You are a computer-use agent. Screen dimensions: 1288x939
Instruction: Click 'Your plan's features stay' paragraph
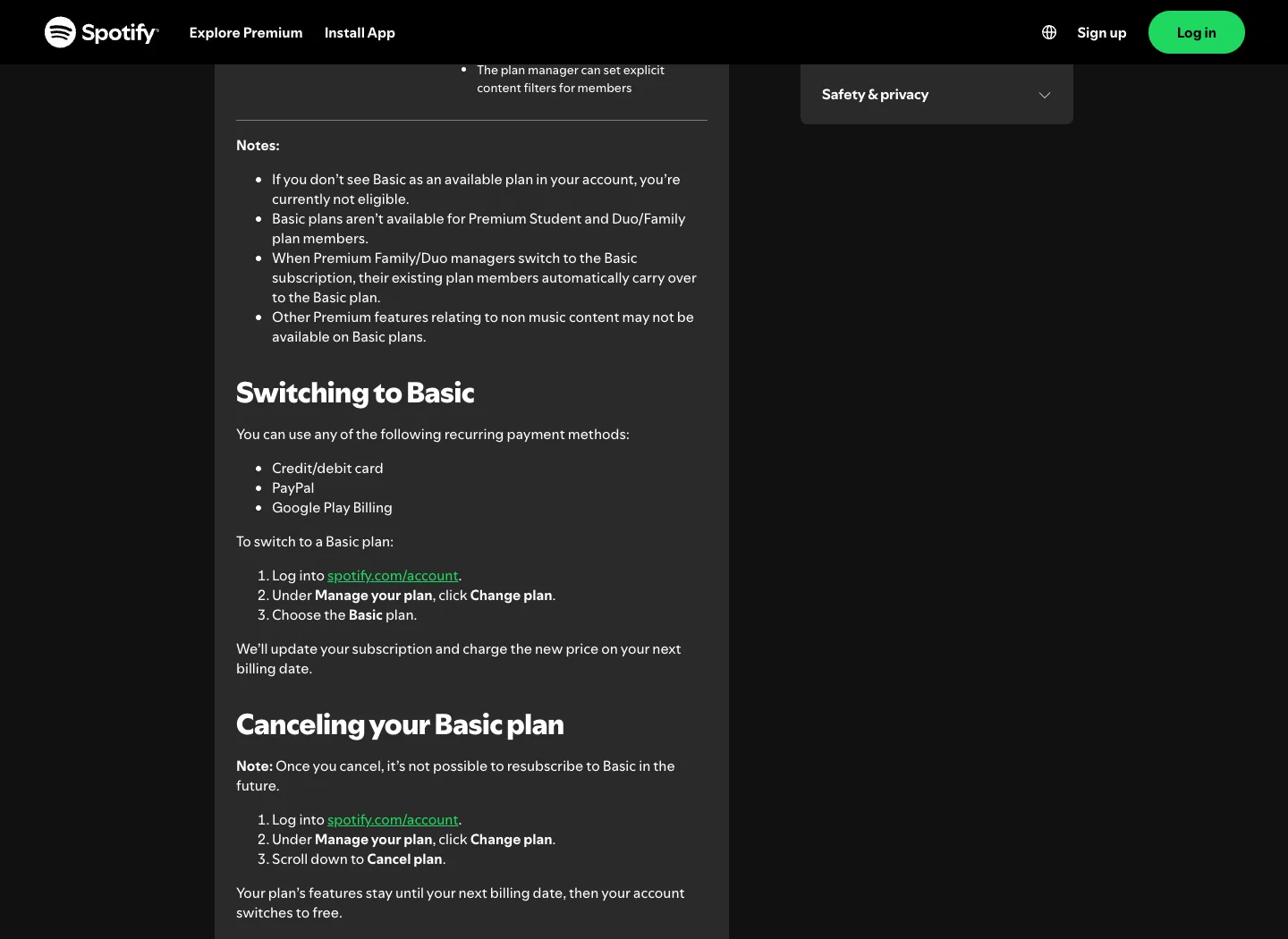tap(461, 903)
